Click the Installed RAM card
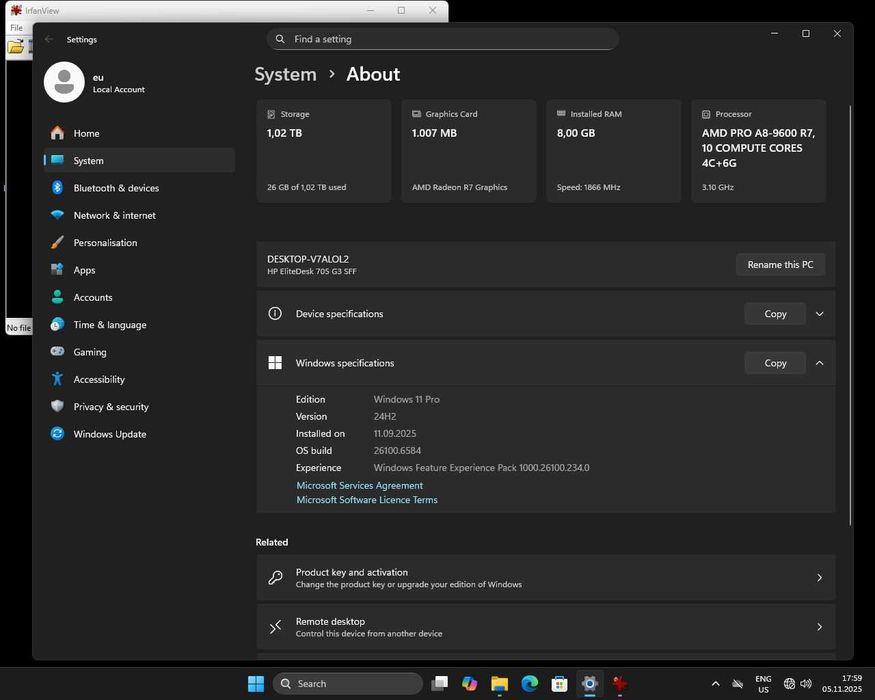This screenshot has width=875, height=700. click(614, 151)
